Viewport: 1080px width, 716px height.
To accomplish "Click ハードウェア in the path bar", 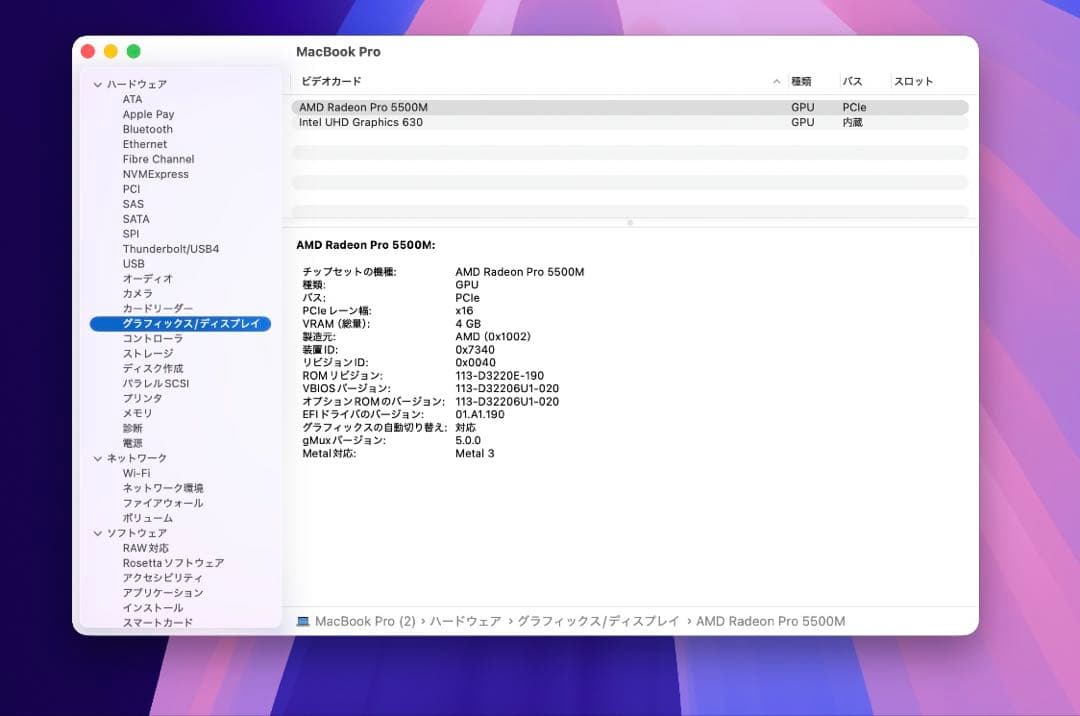I will (x=466, y=621).
